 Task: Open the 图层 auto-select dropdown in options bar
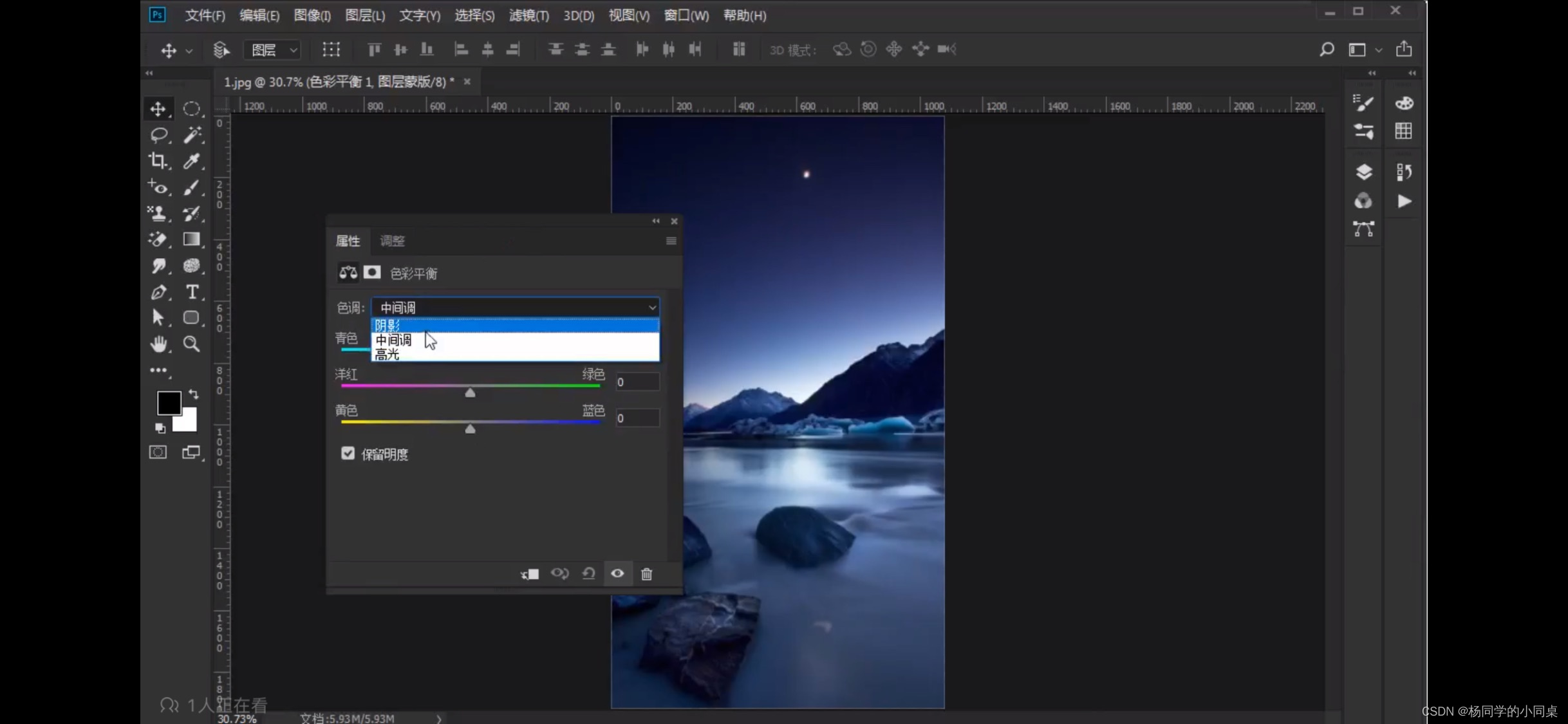click(x=274, y=50)
